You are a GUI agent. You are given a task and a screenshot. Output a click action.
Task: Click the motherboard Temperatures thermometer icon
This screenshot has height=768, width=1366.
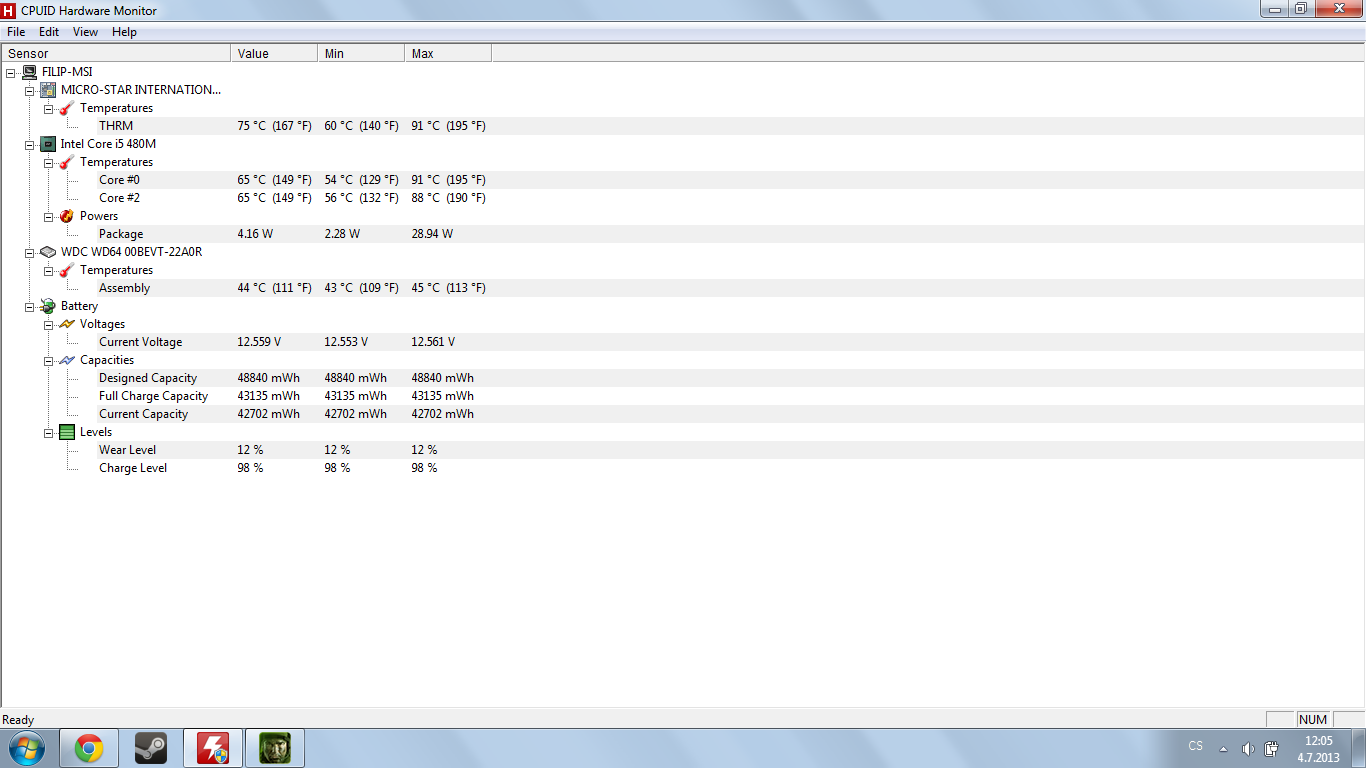67,108
